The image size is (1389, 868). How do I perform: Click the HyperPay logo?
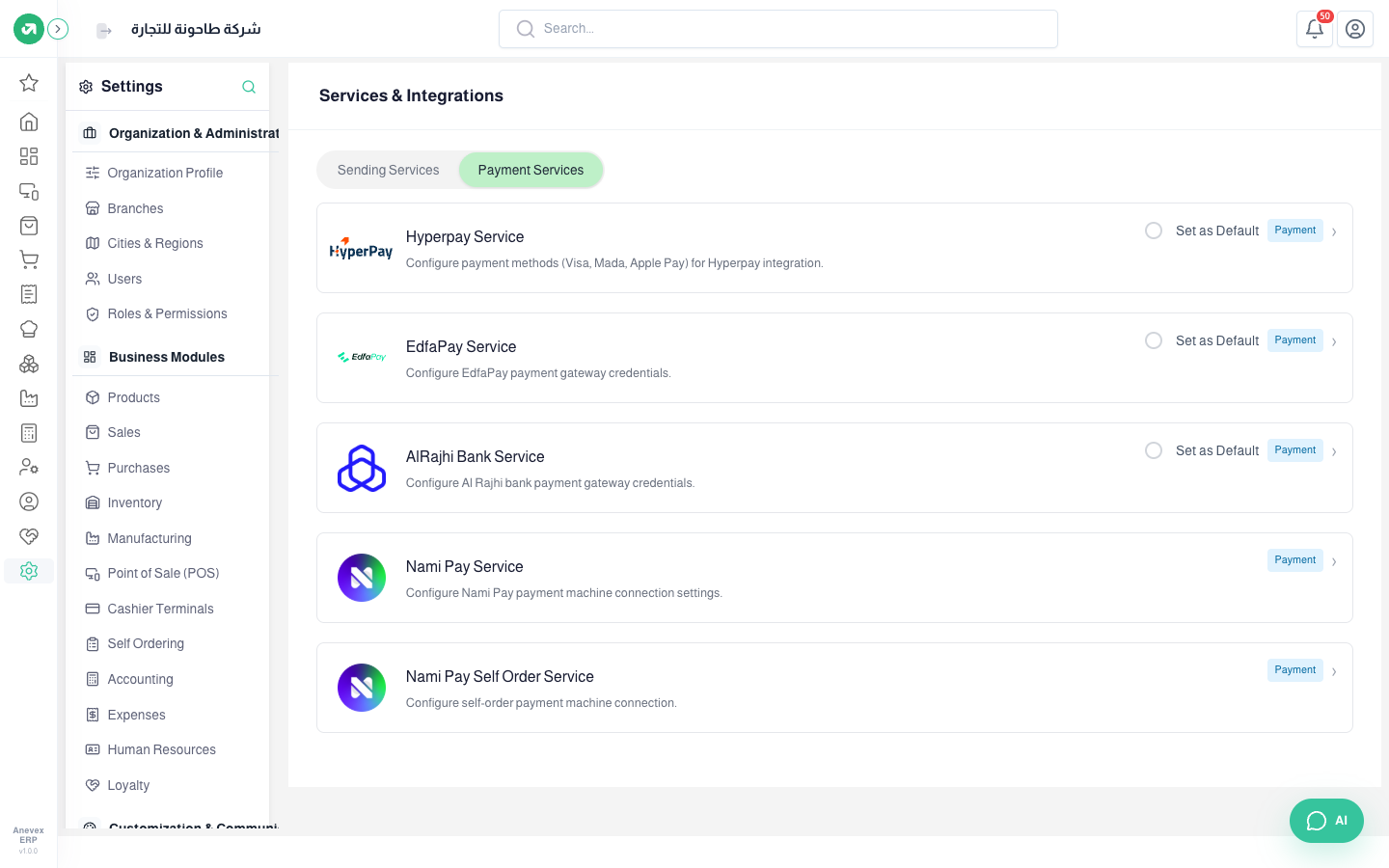(x=361, y=249)
